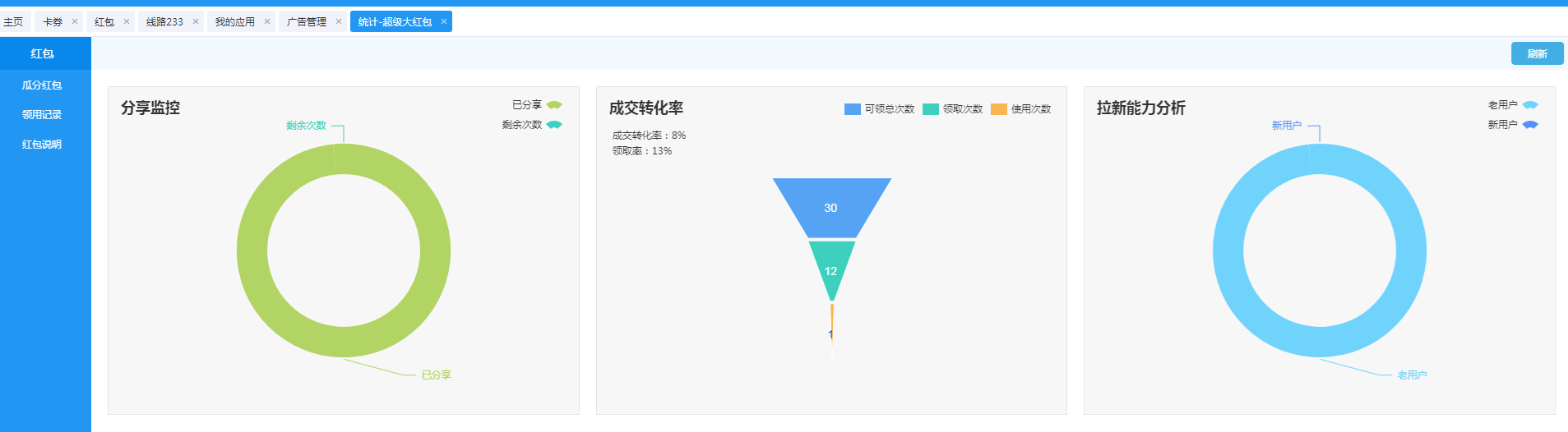1568x432 pixels.
Task: Click the orange 使用次数 color swatch
Action: [998, 109]
